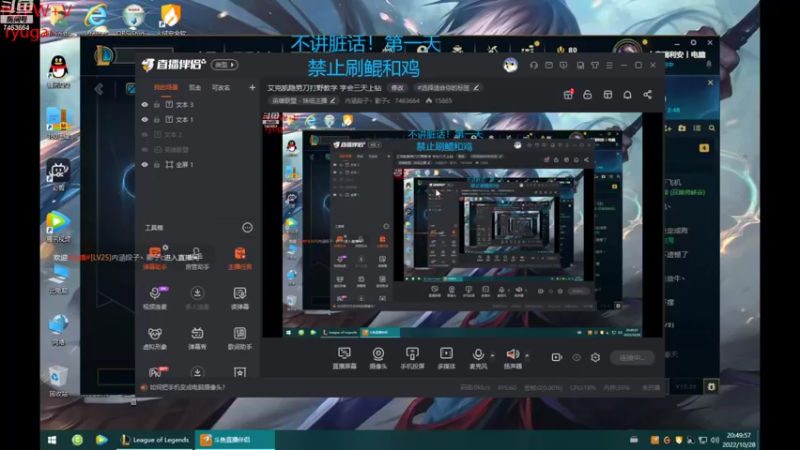Open the QQ desktop icon
Screen dimensions: 800x450
(59, 71)
